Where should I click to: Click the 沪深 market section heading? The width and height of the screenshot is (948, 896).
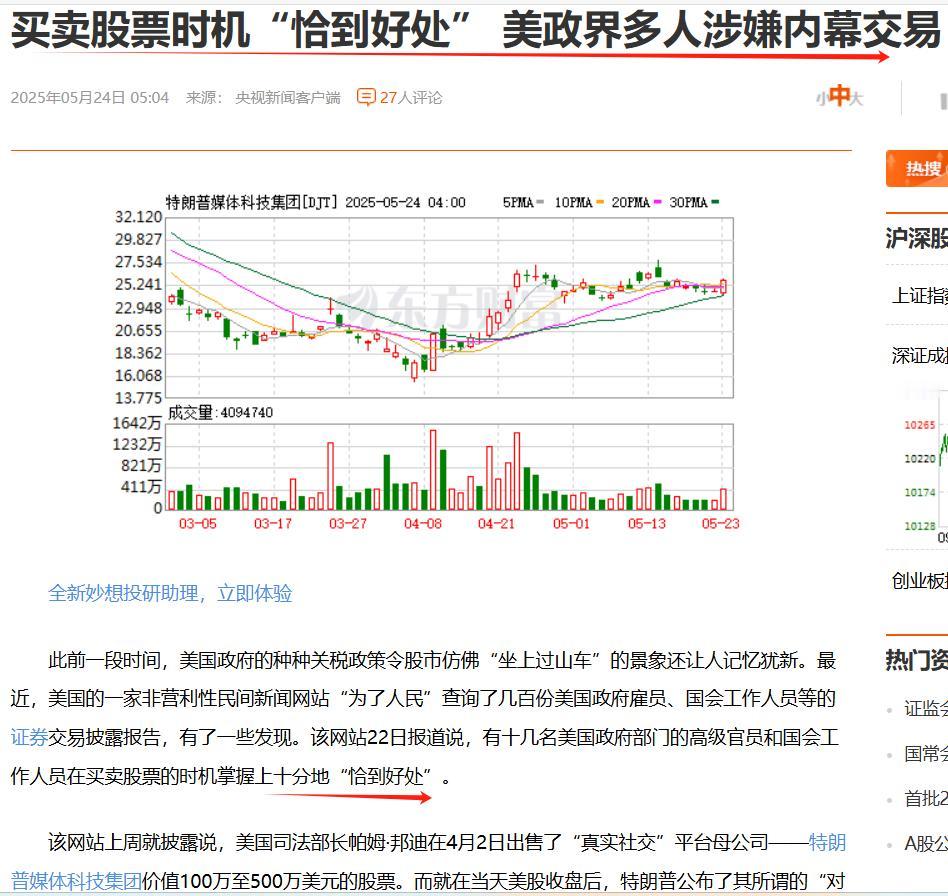[x=917, y=238]
